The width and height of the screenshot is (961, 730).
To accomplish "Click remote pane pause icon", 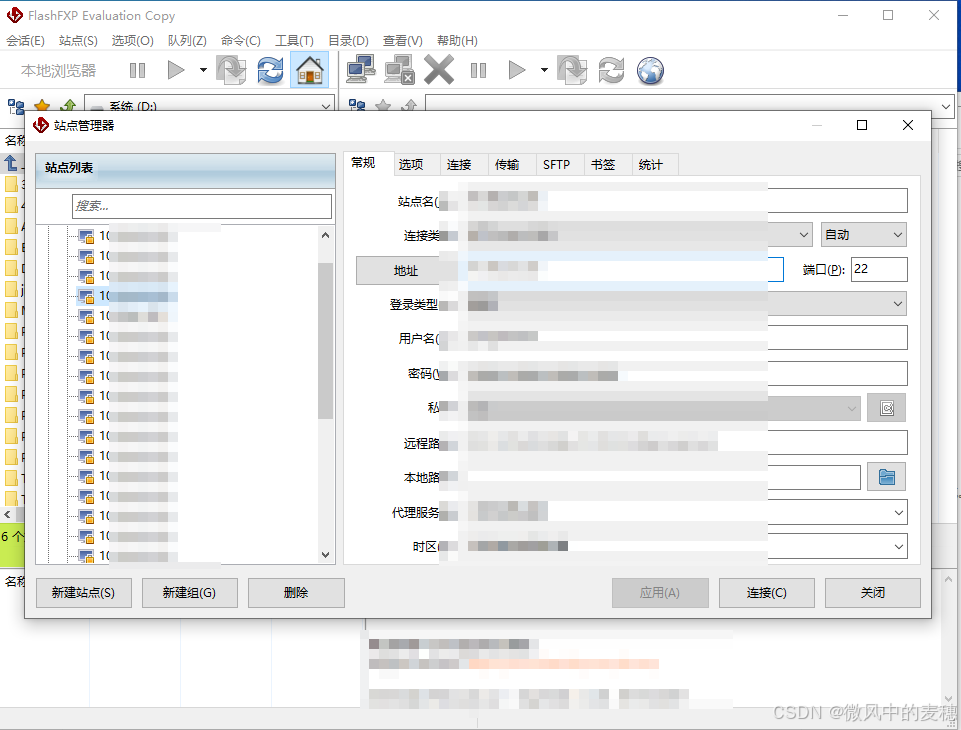I will point(478,70).
